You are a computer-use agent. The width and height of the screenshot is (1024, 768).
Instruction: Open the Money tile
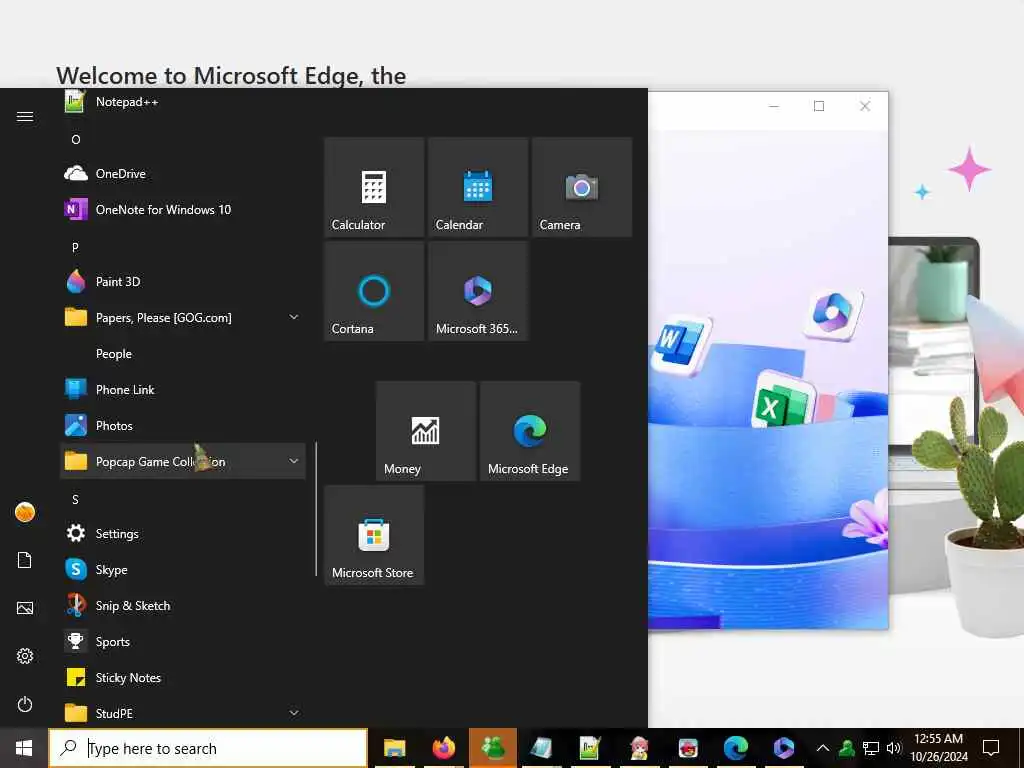coord(426,431)
